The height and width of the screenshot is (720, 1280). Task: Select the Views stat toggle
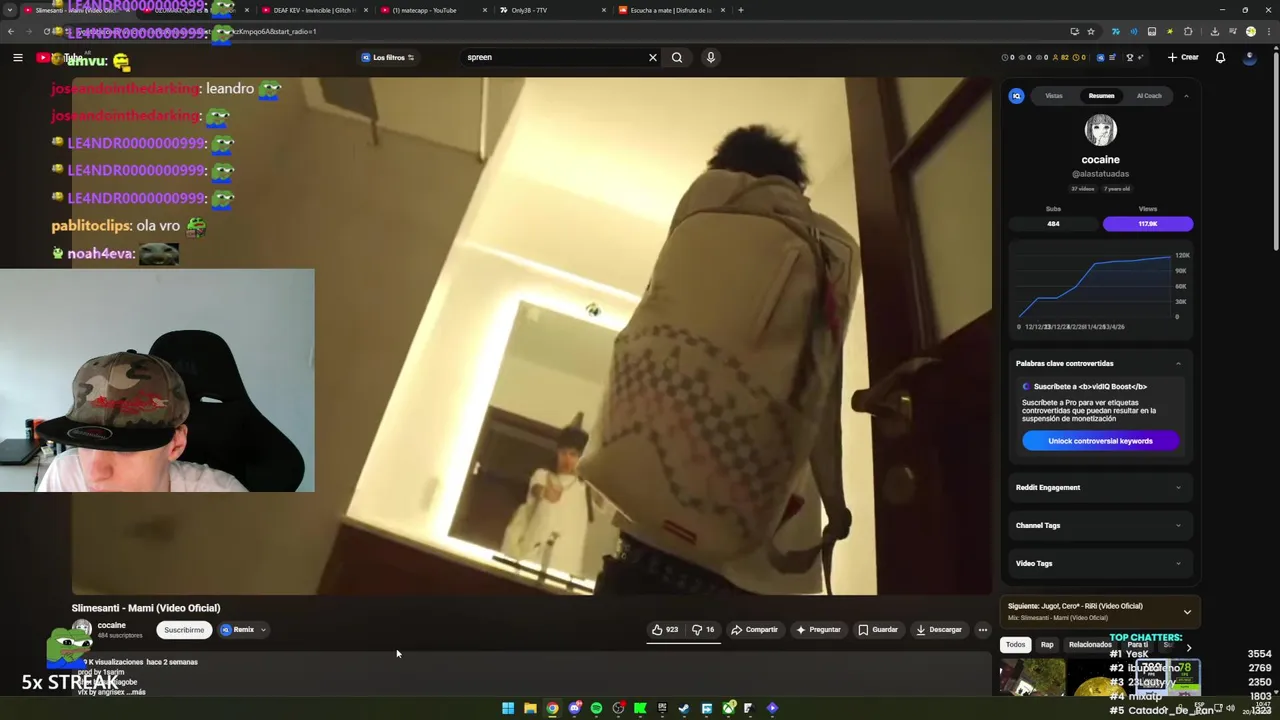1148,224
